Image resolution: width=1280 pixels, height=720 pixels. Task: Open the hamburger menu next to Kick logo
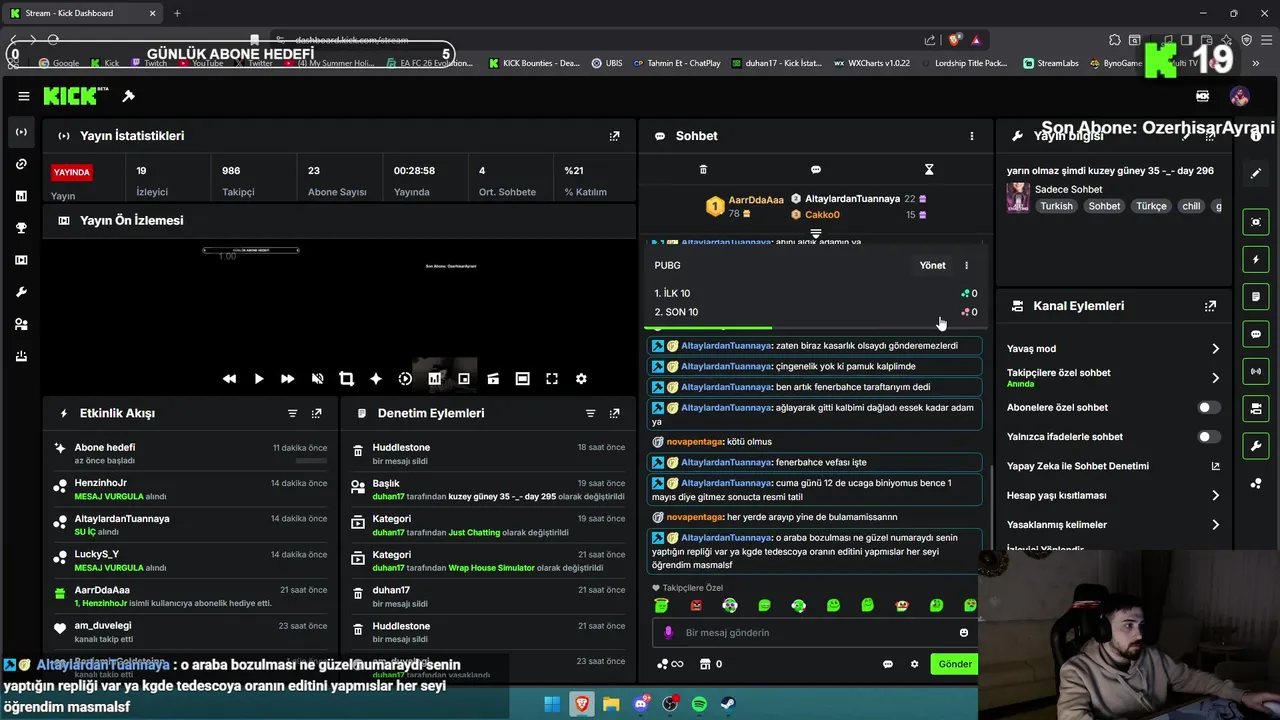[x=23, y=96]
